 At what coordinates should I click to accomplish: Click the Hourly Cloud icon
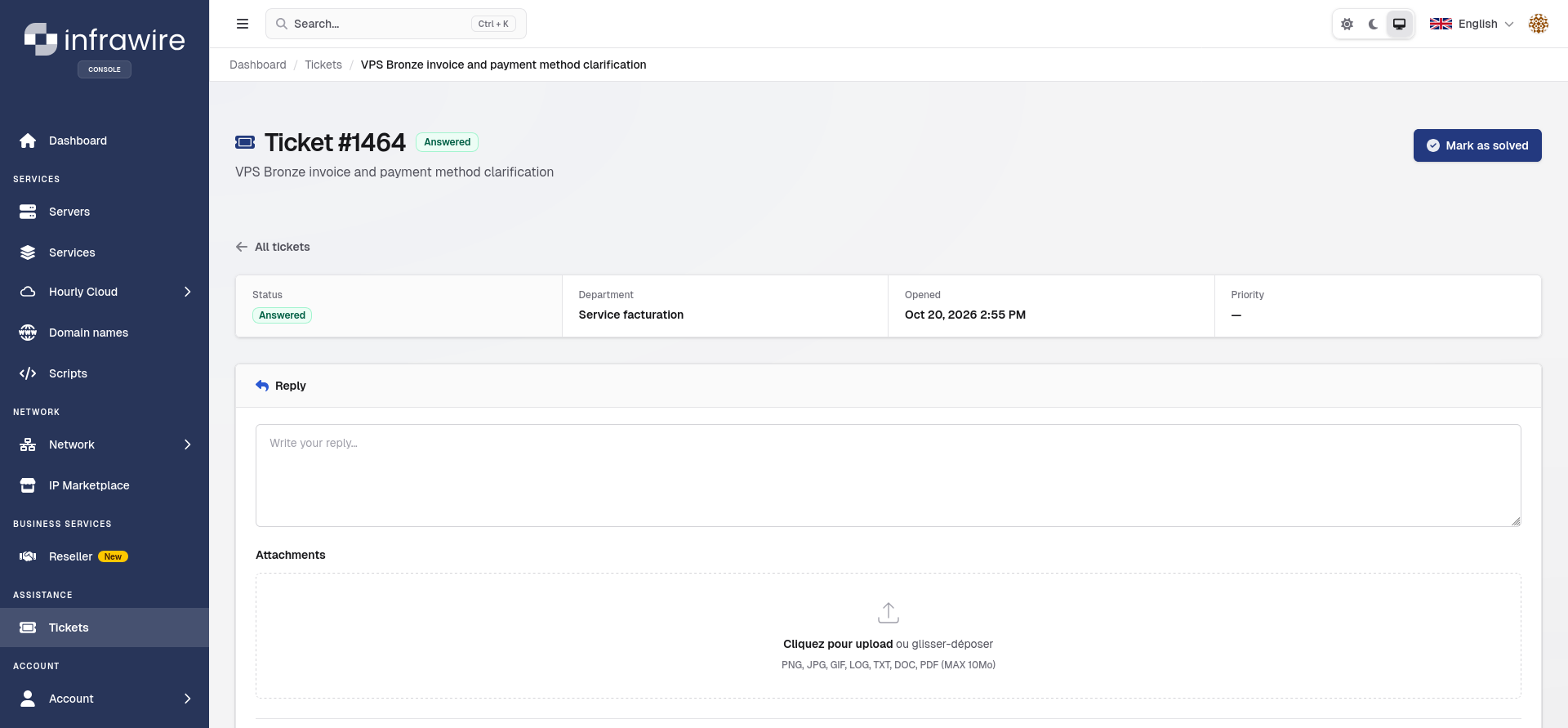coord(28,292)
